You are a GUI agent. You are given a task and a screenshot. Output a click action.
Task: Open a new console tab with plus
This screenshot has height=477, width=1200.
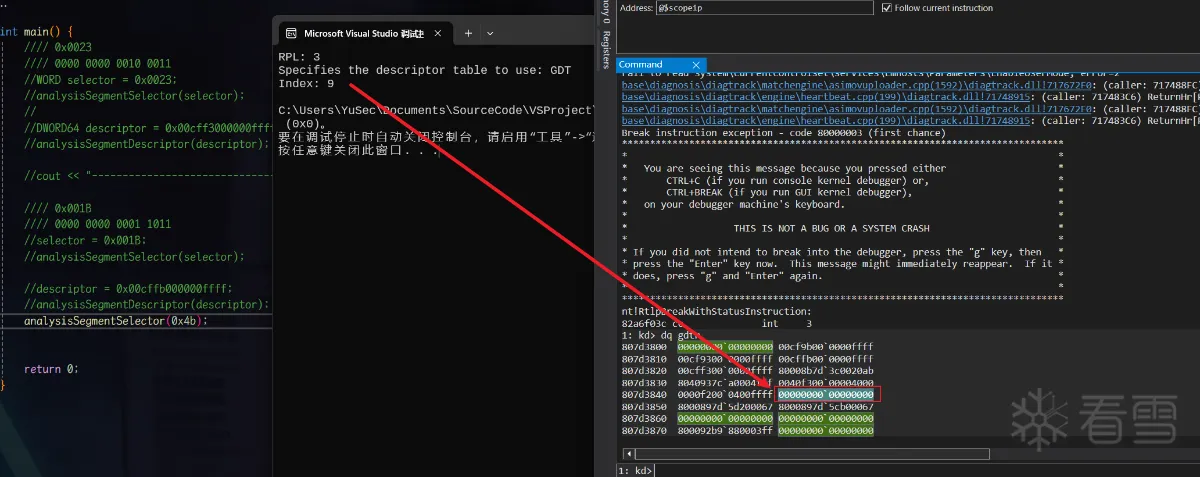[x=467, y=33]
